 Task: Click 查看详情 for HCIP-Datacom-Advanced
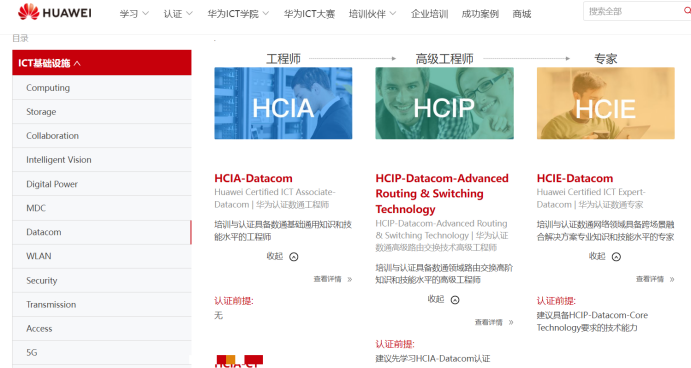pos(488,322)
